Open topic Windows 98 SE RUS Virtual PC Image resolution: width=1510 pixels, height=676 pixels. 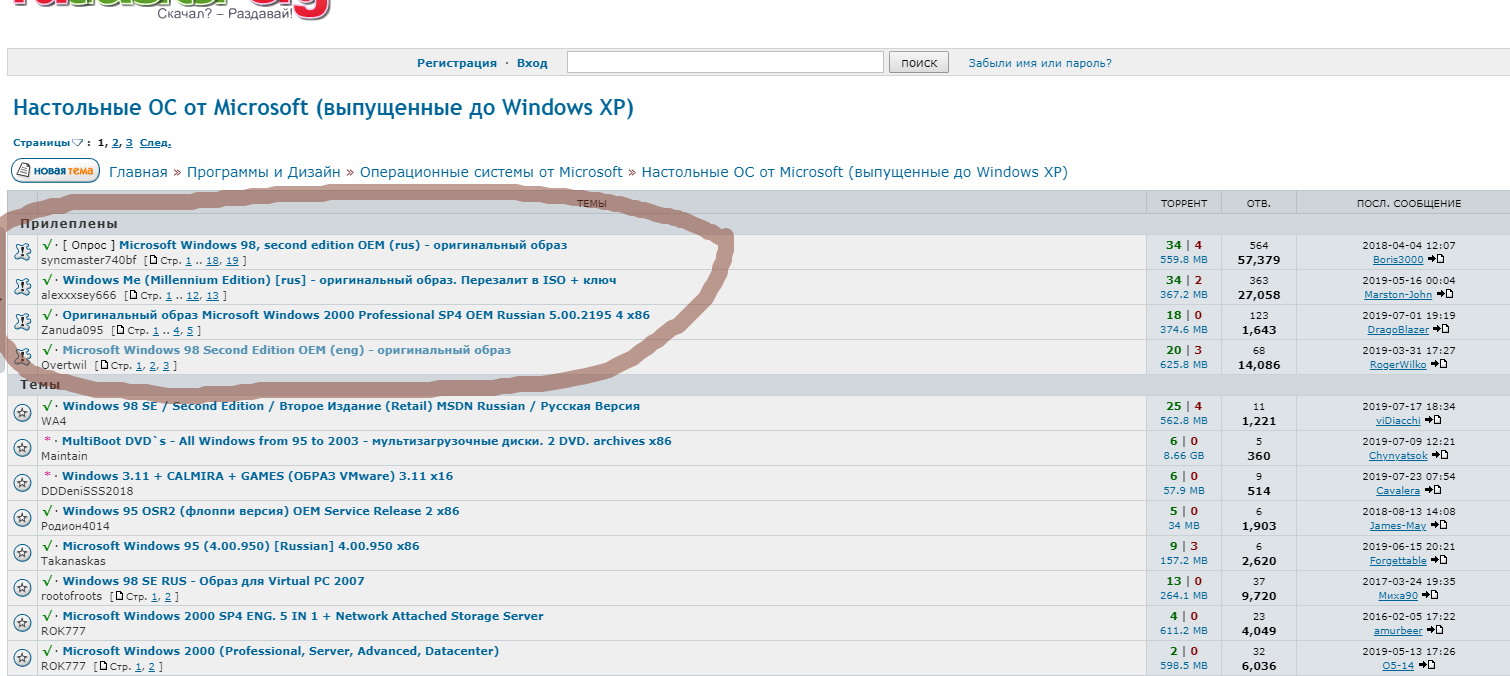(213, 581)
